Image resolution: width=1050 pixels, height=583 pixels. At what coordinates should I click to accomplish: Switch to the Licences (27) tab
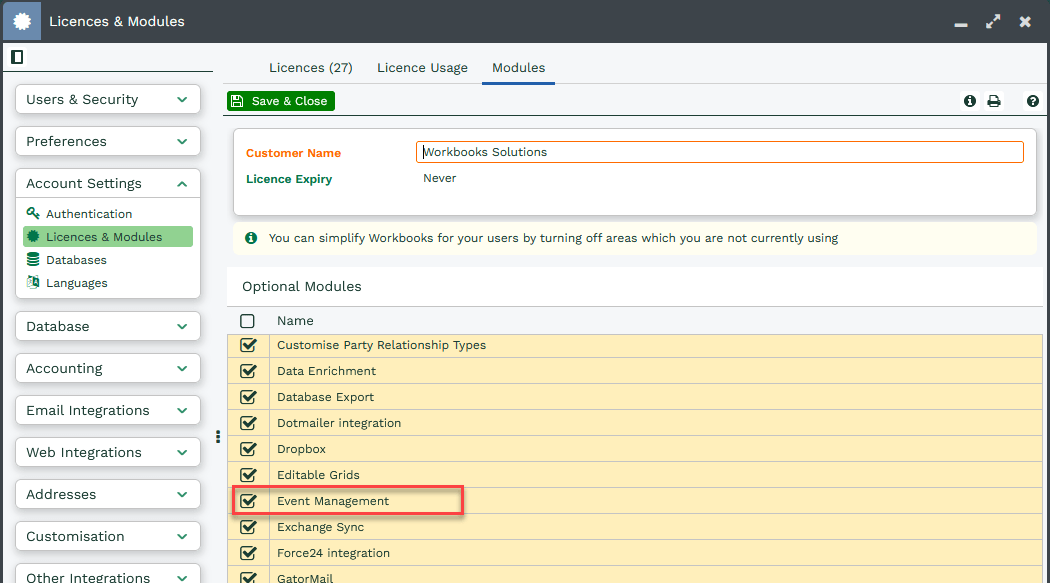point(311,68)
